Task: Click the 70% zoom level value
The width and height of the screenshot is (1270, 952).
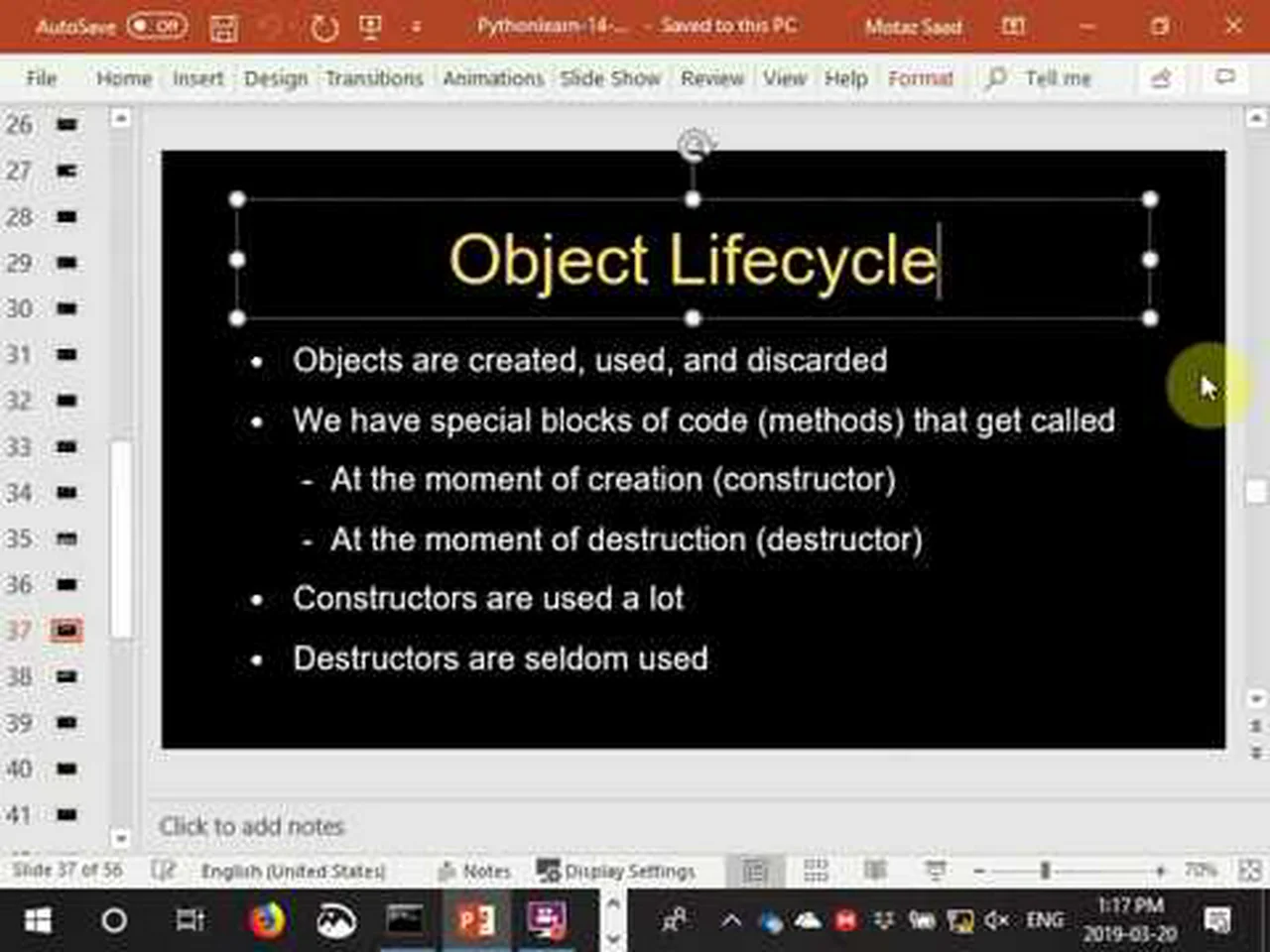Action: point(1200,871)
